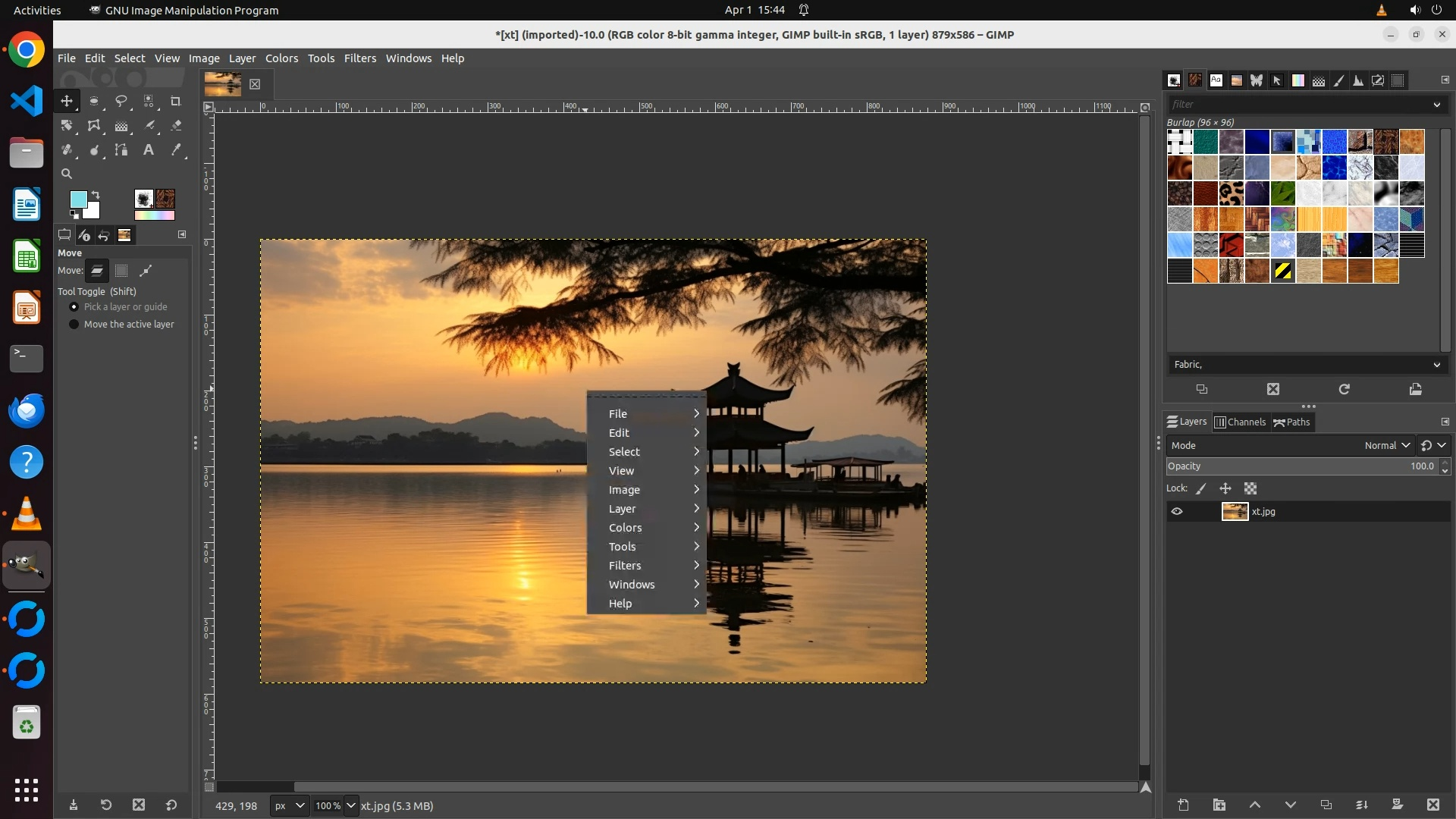Choose the Eraser tool

point(176,126)
